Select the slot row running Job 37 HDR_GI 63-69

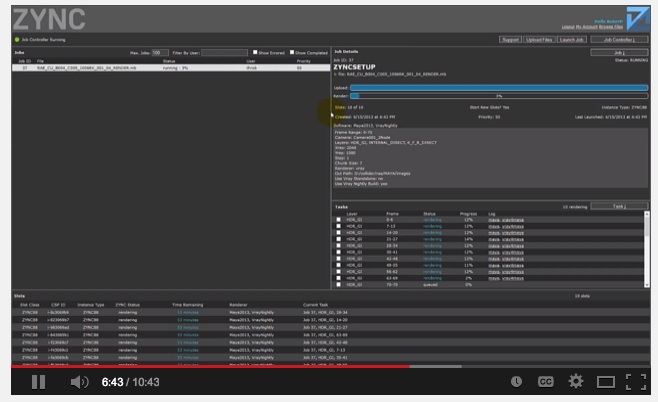(331, 335)
